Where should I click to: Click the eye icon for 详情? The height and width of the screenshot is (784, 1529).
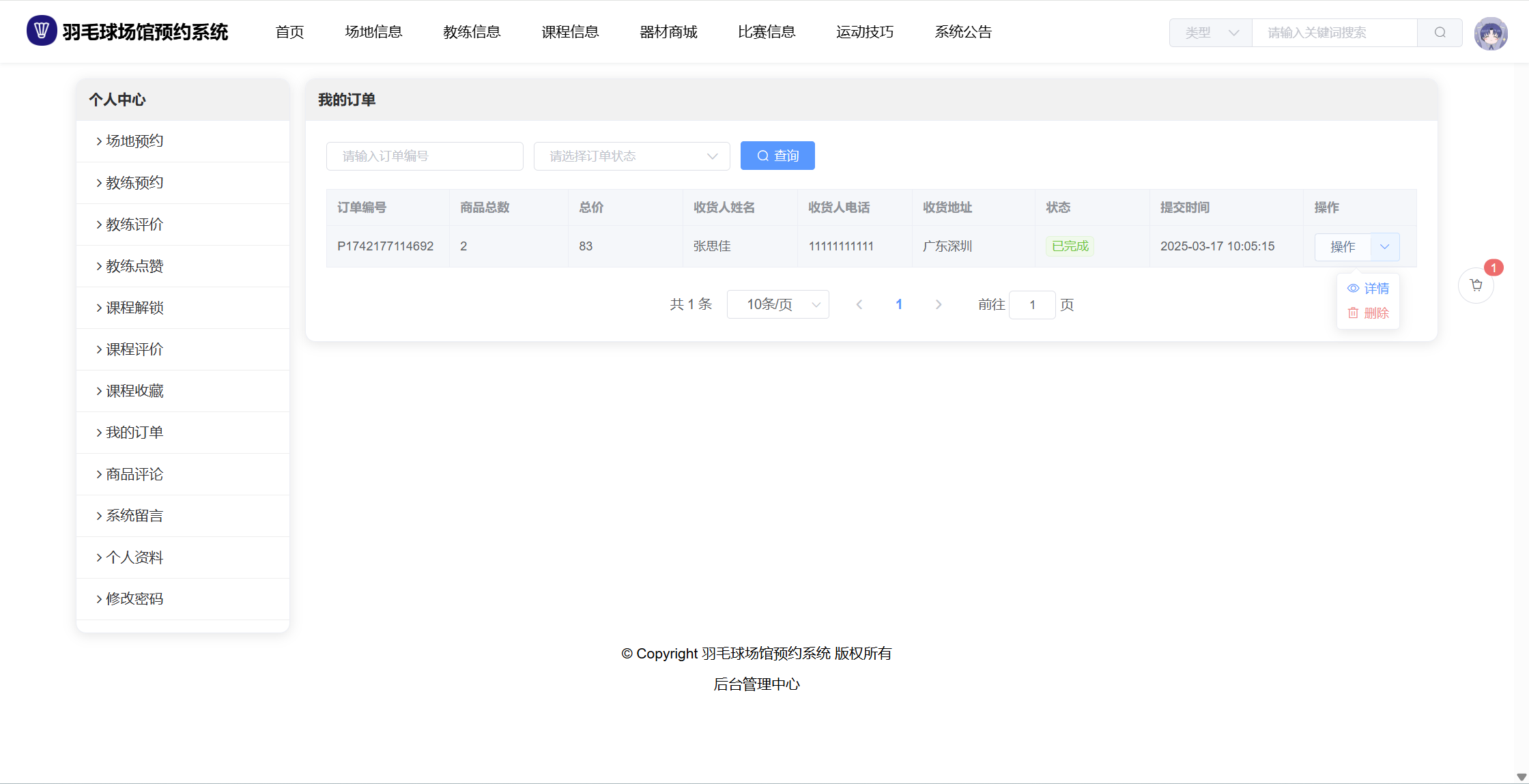(1352, 289)
